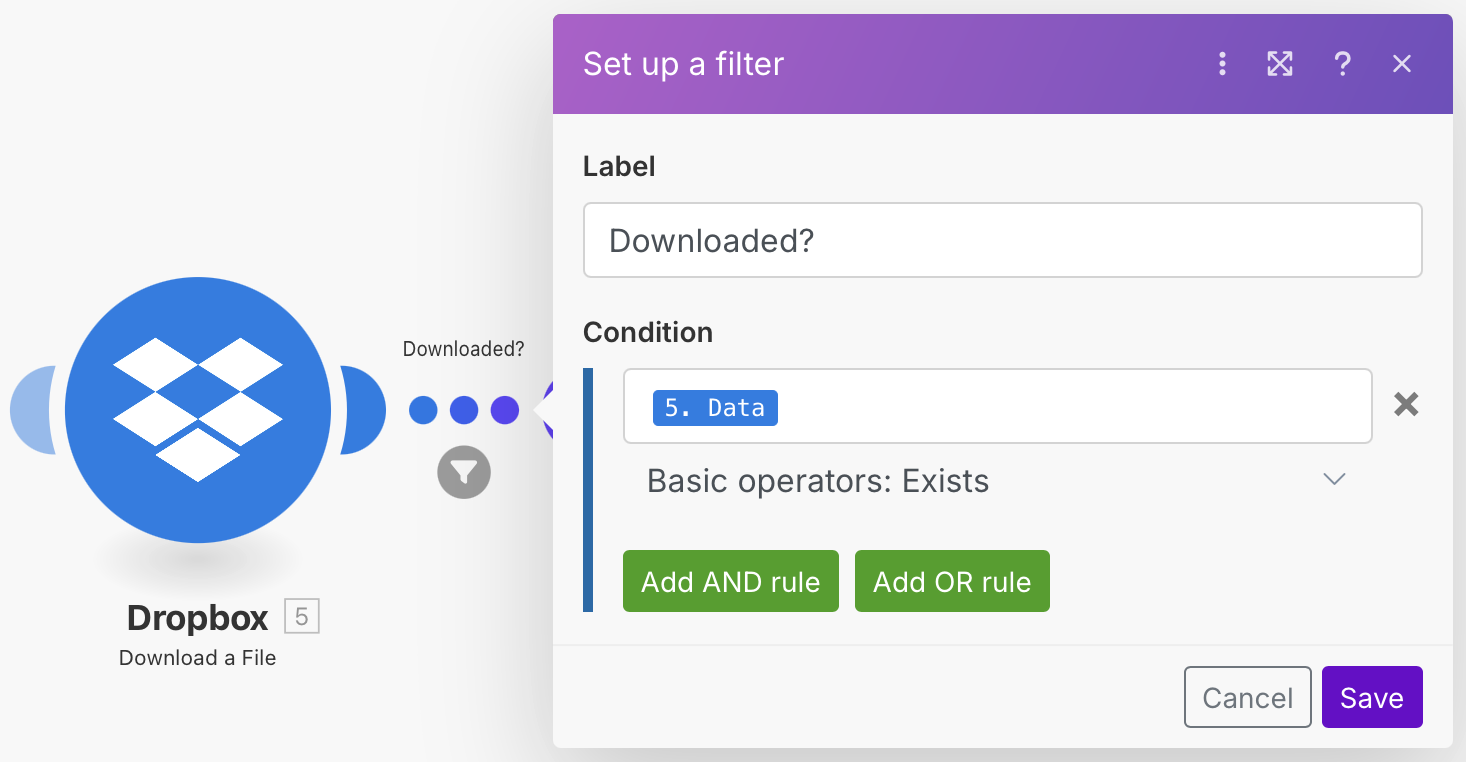Image resolution: width=1466 pixels, height=762 pixels.
Task: Remove the condition with the X icon
Action: click(x=1406, y=404)
